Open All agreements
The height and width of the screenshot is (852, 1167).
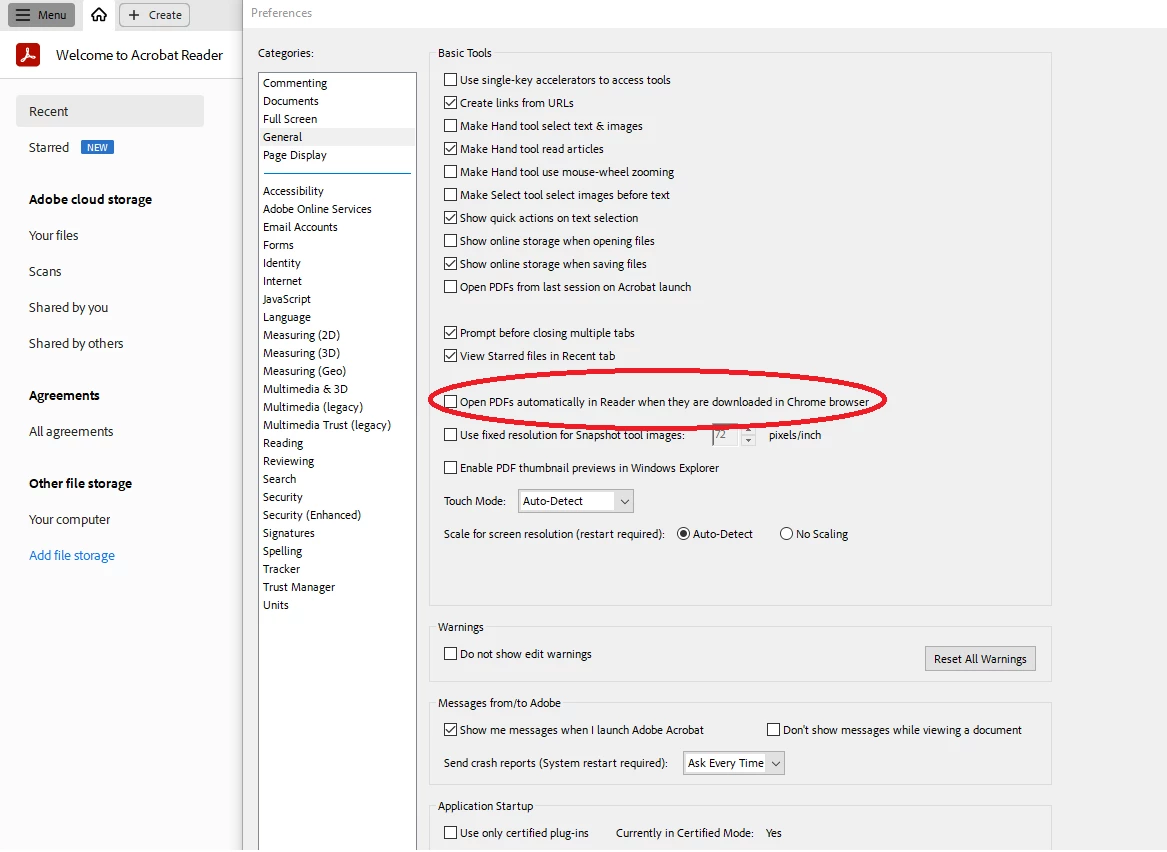(71, 432)
